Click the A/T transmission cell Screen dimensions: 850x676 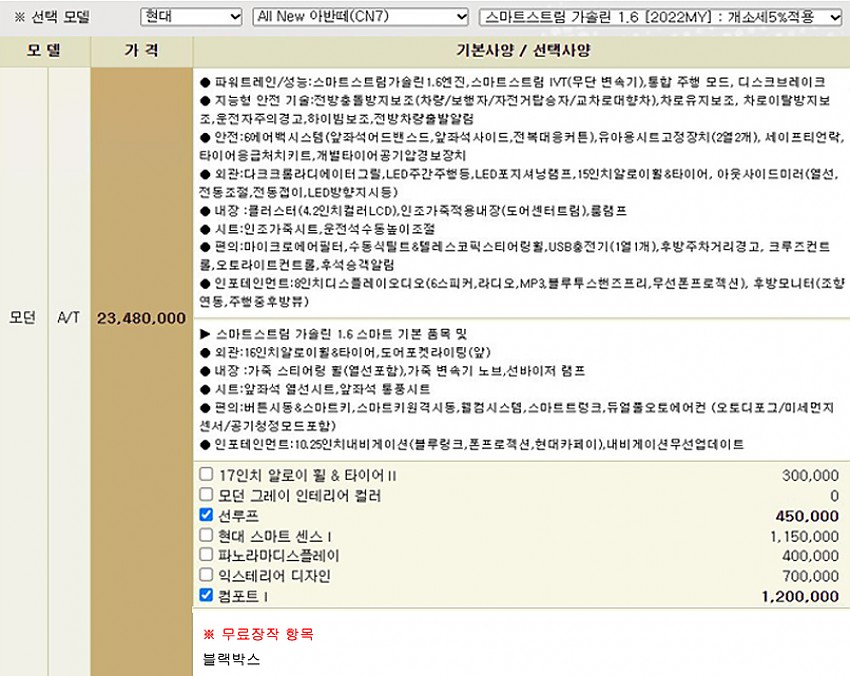[68, 318]
